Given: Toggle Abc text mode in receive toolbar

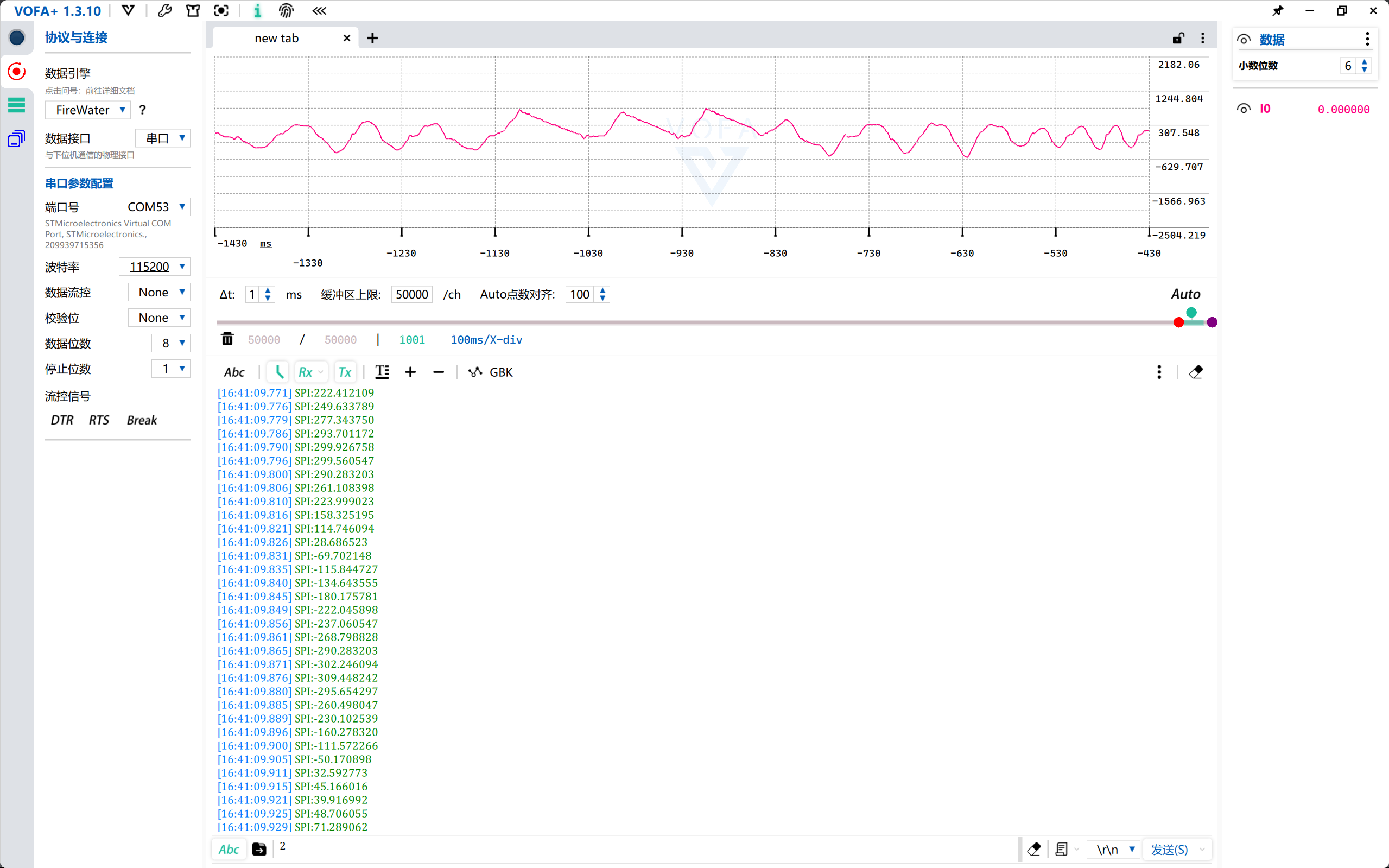Looking at the screenshot, I should (x=234, y=372).
